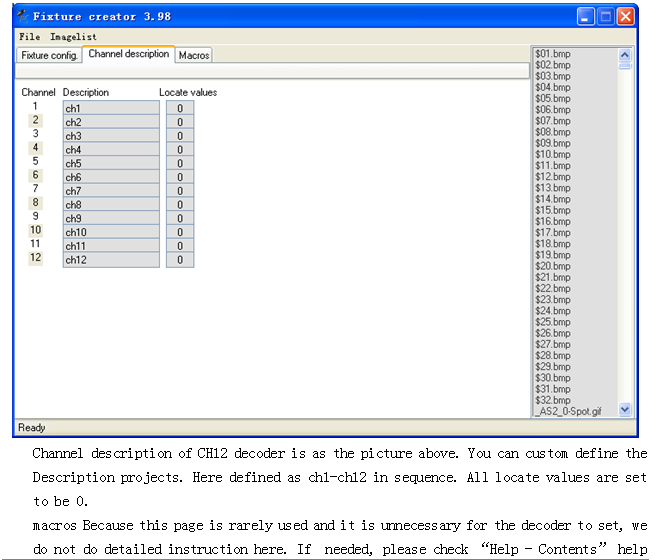Click the ch1 description field
Image resolution: width=660 pixels, height=560 pixels.
coord(111,108)
